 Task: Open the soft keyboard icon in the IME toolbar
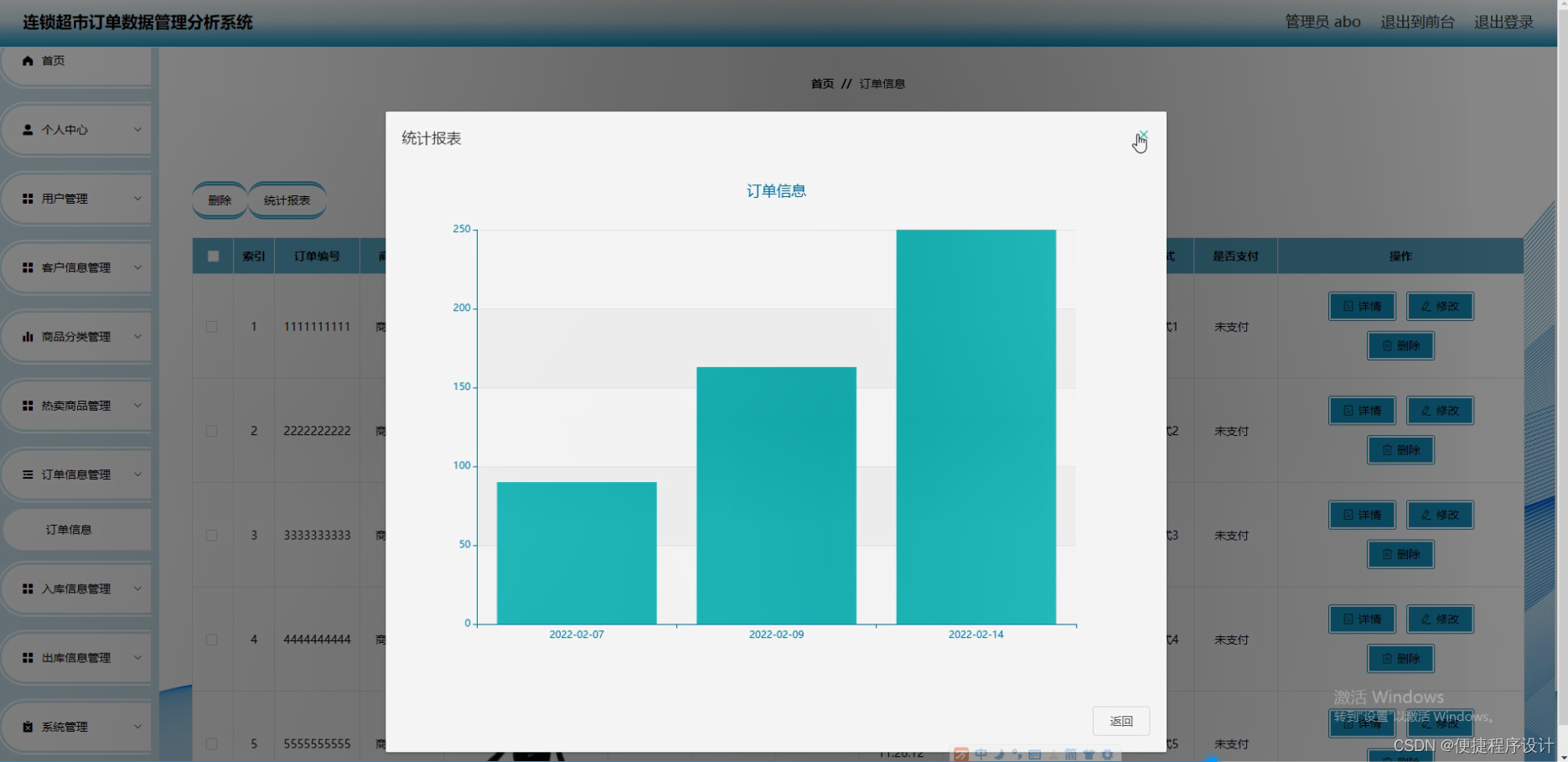tap(1035, 754)
